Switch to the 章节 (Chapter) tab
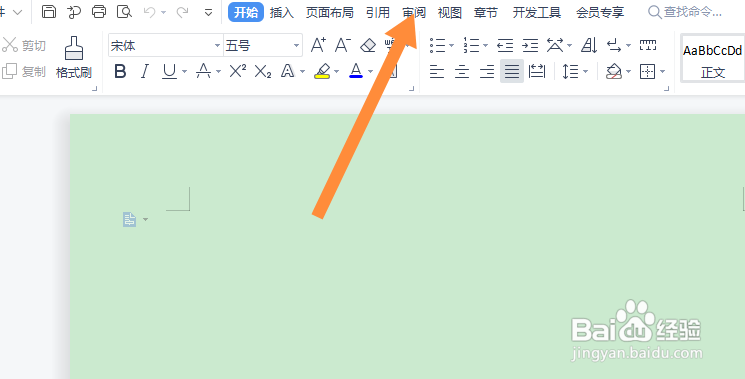The width and height of the screenshot is (745, 379). (x=486, y=13)
